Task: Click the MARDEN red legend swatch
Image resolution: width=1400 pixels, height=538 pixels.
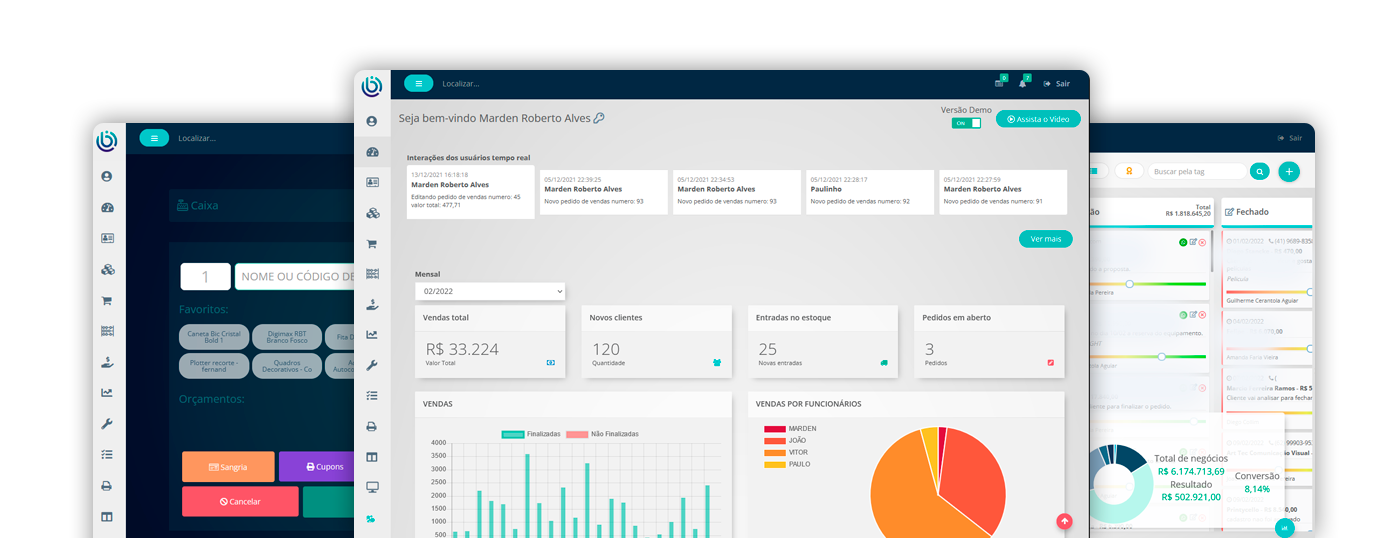Action: click(775, 429)
